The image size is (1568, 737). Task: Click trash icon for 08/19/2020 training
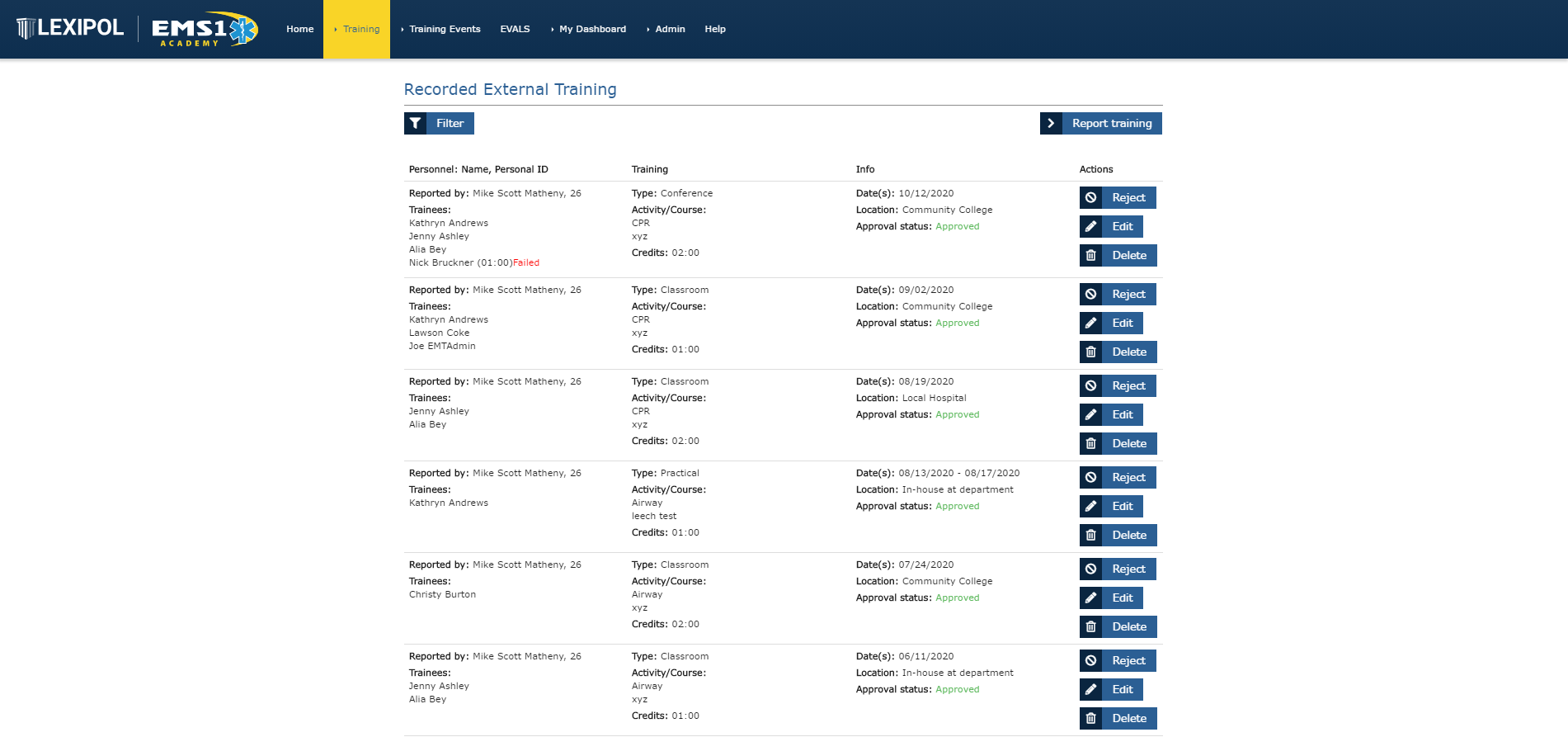click(x=1090, y=443)
